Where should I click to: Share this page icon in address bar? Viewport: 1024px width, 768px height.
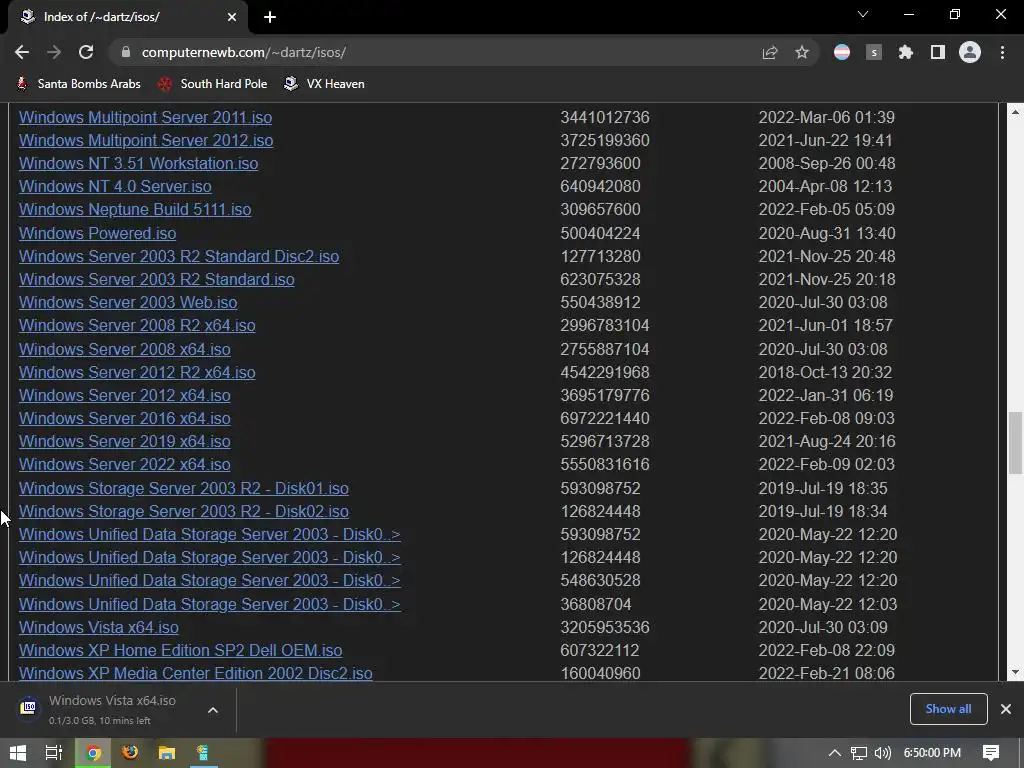[x=770, y=52]
